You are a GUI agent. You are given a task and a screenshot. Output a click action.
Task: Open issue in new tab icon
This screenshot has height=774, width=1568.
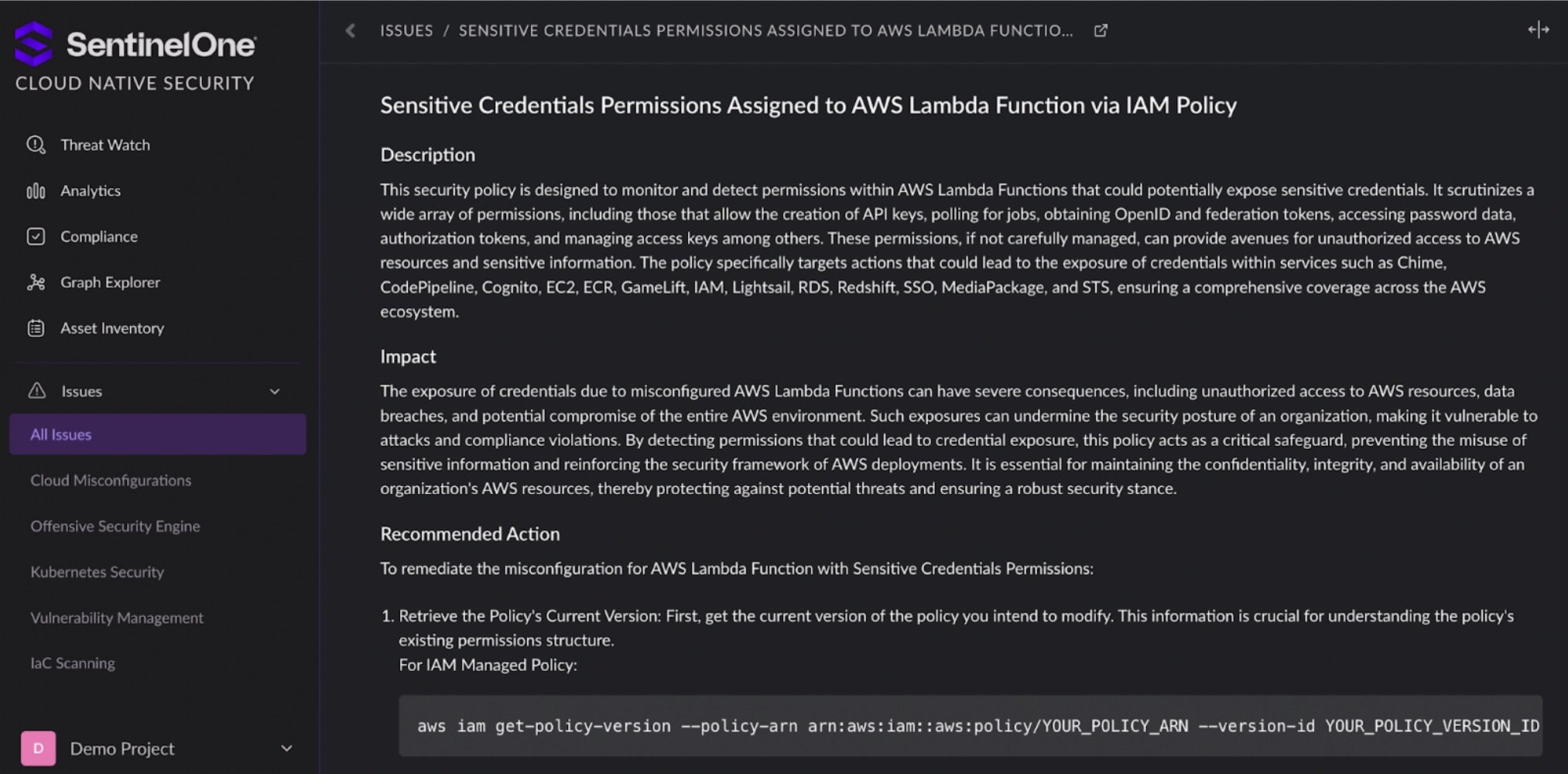[x=1101, y=31]
